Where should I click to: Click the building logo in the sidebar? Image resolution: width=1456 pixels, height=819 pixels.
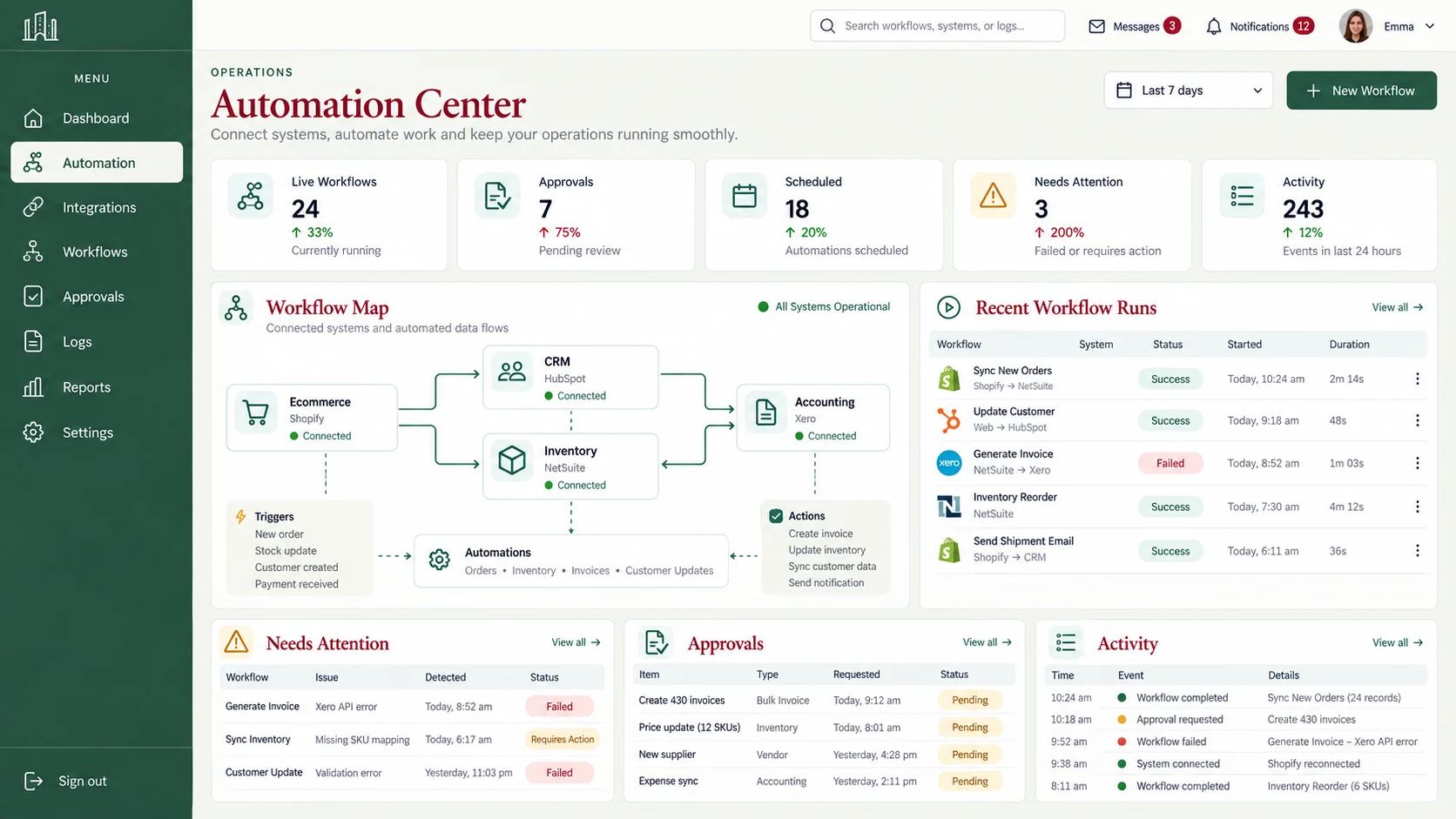click(x=40, y=26)
